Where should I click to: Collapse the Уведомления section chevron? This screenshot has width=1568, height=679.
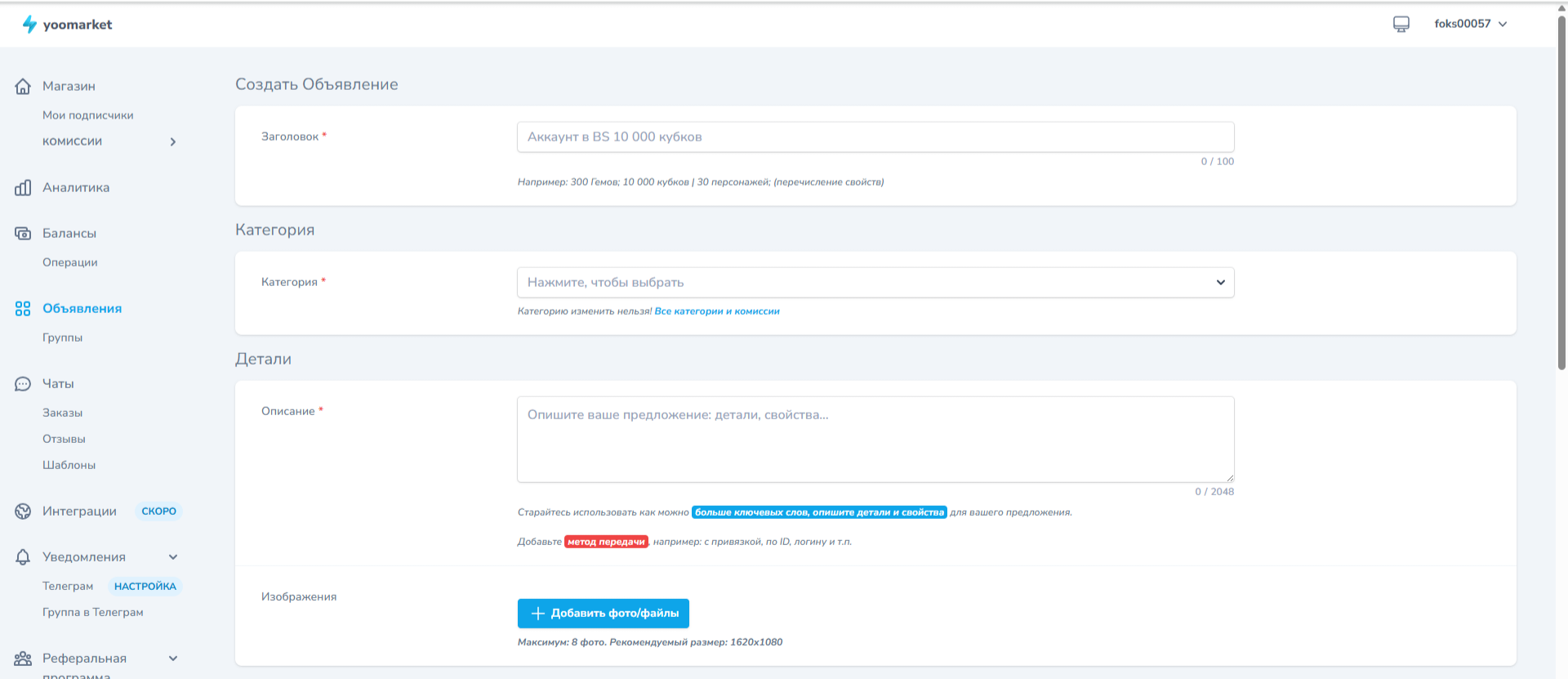(x=173, y=557)
